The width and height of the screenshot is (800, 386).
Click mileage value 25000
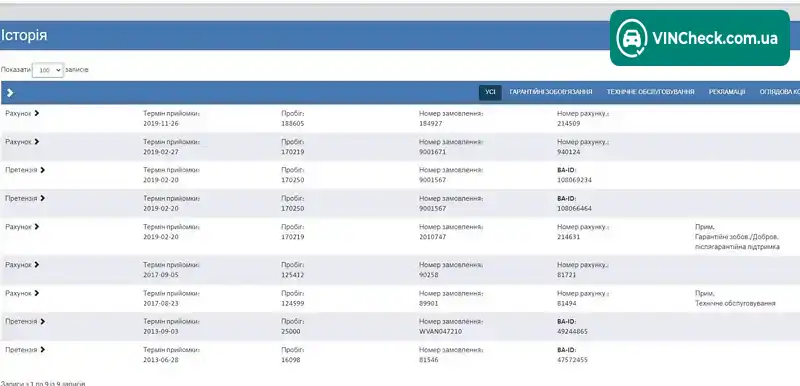291,331
